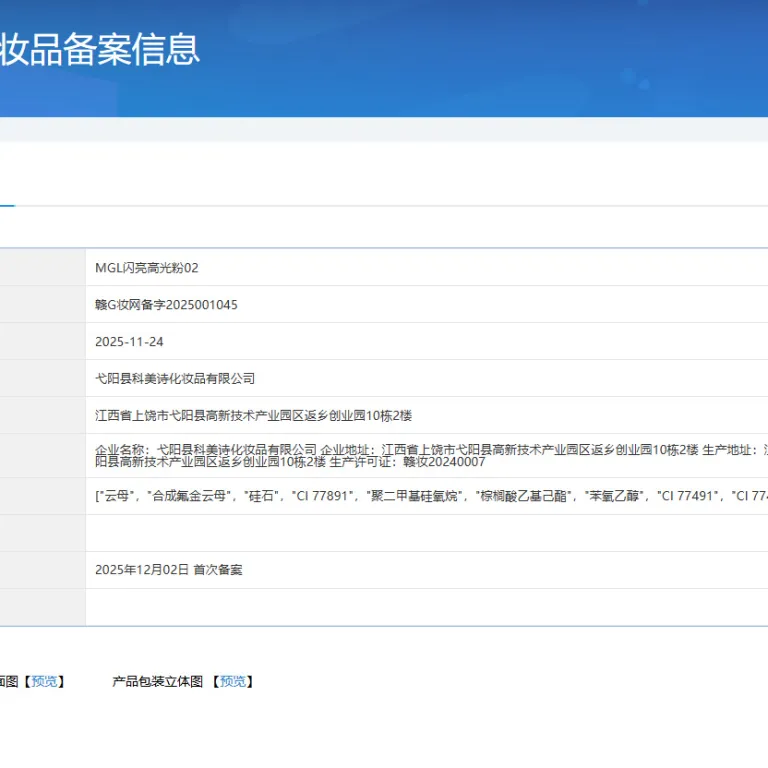
Task: Open the 预览 link beside 产品包装立体图
Action: [x=232, y=681]
